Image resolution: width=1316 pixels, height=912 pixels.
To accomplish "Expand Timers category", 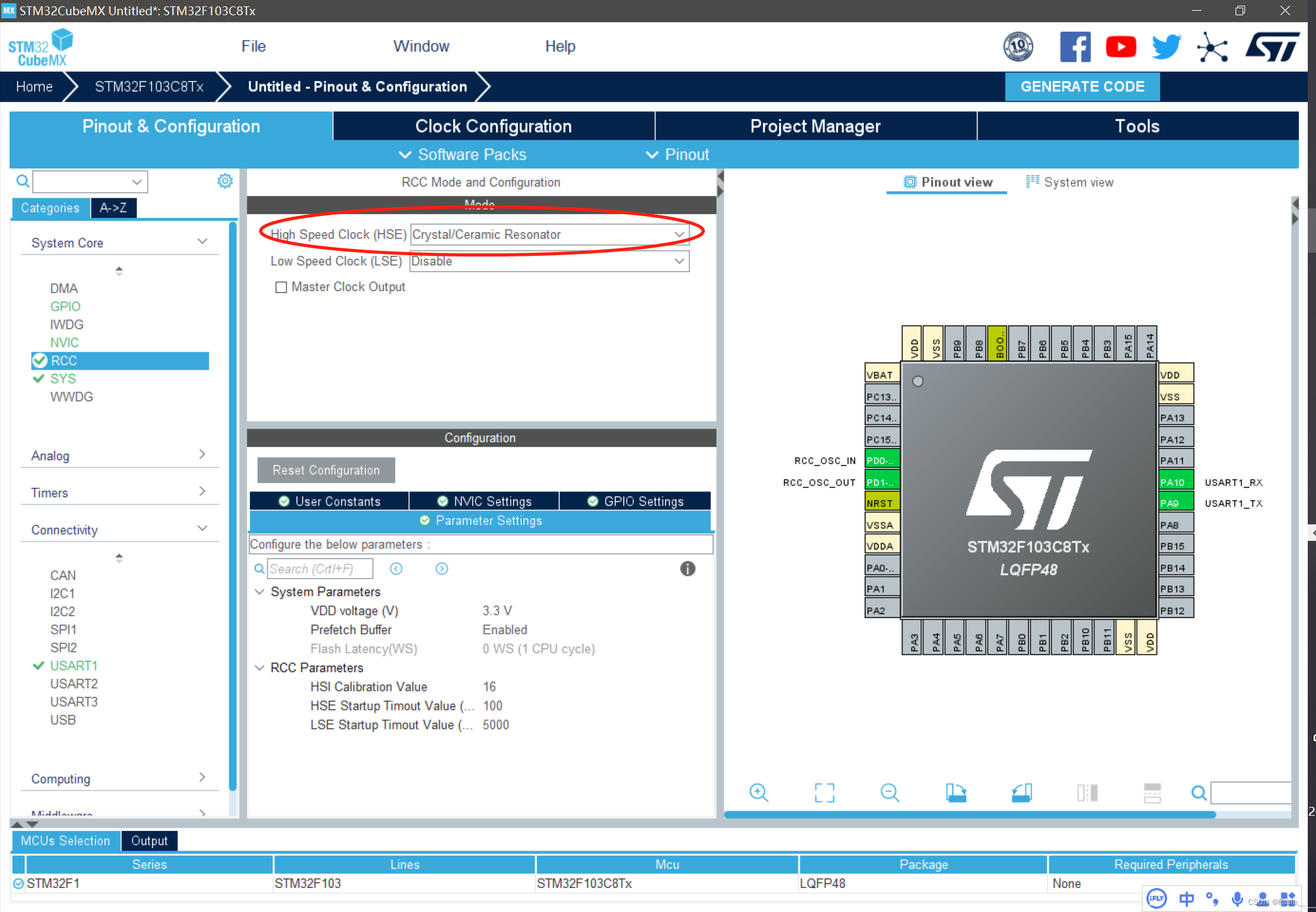I will click(x=202, y=491).
